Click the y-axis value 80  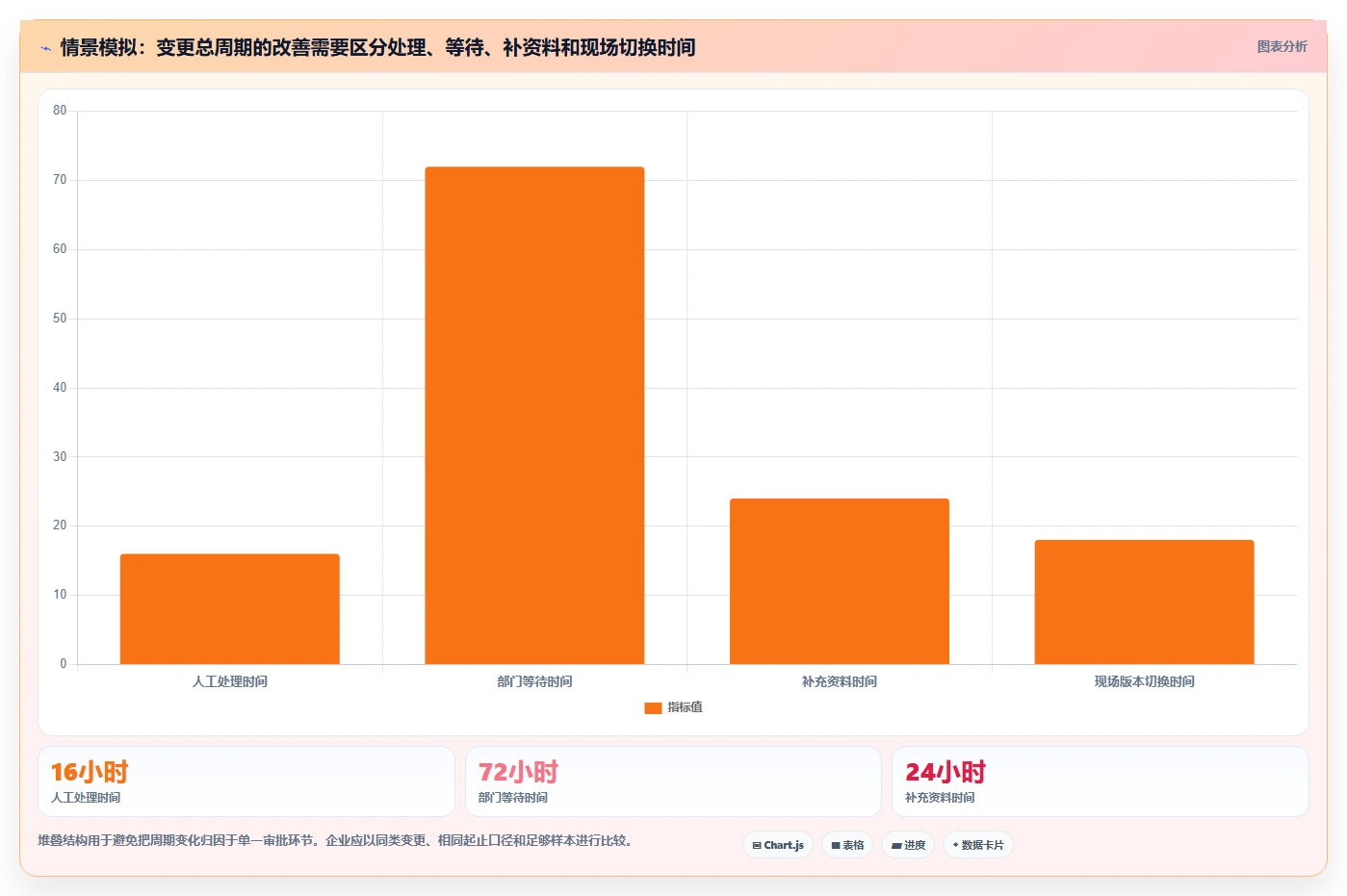click(x=60, y=111)
